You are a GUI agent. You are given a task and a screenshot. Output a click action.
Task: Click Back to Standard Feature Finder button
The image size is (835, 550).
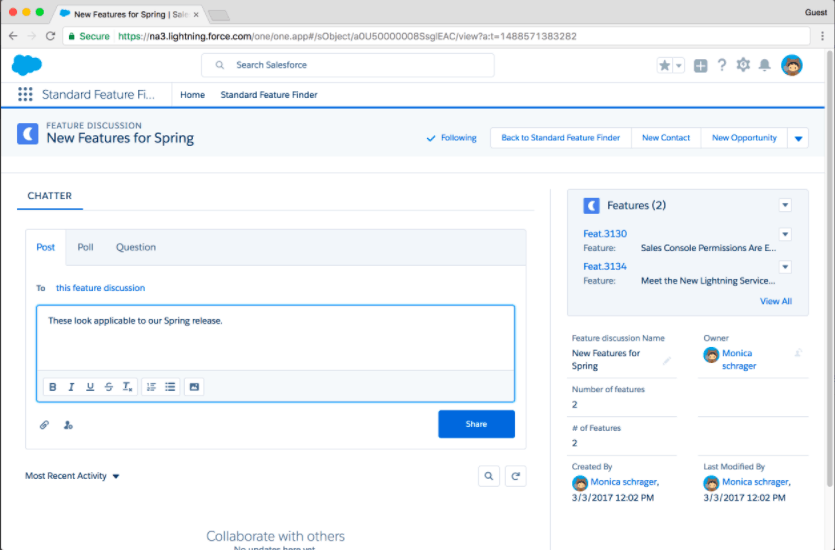click(561, 138)
